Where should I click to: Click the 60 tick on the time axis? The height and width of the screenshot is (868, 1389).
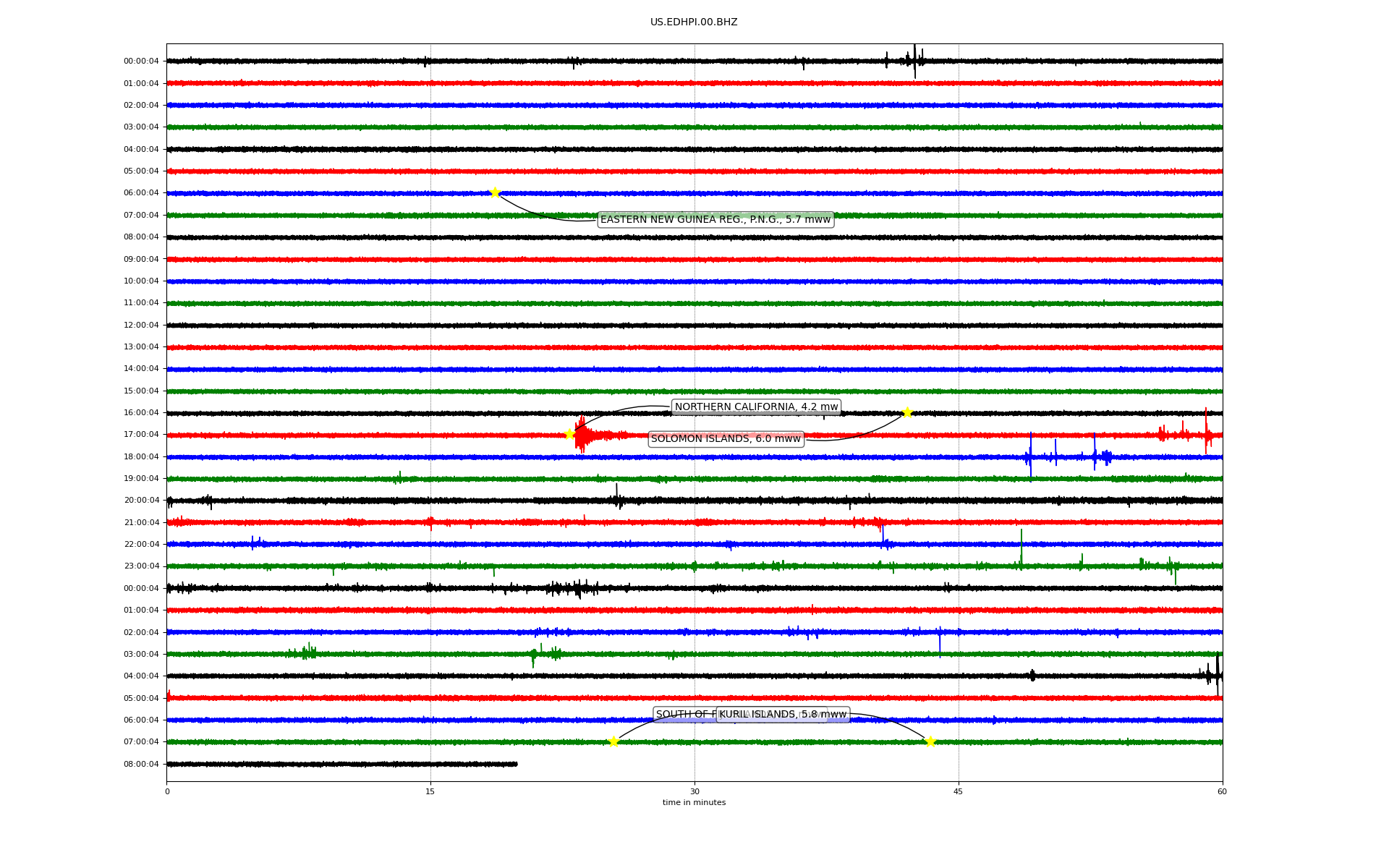point(1222,791)
